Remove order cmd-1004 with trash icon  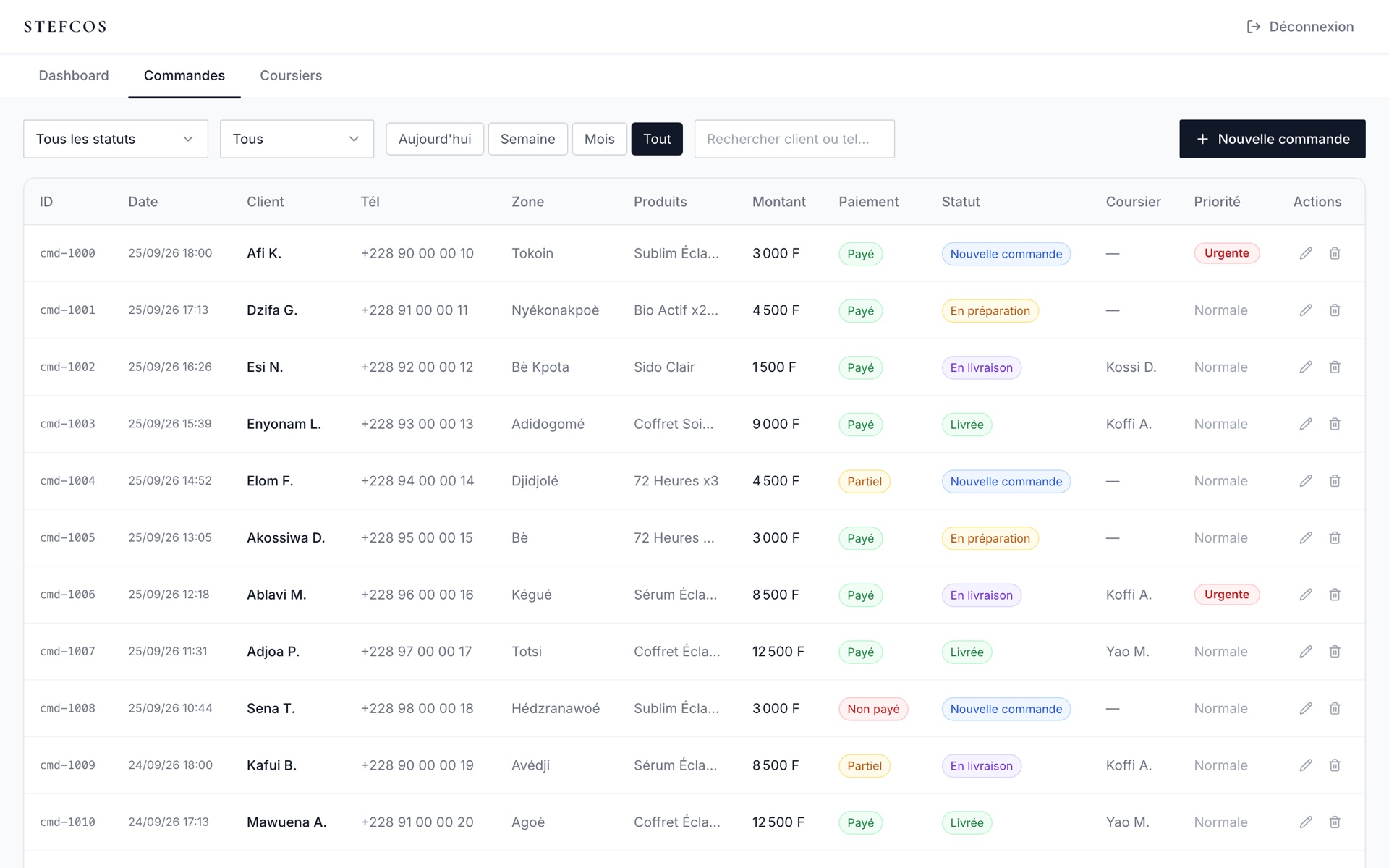(x=1335, y=481)
